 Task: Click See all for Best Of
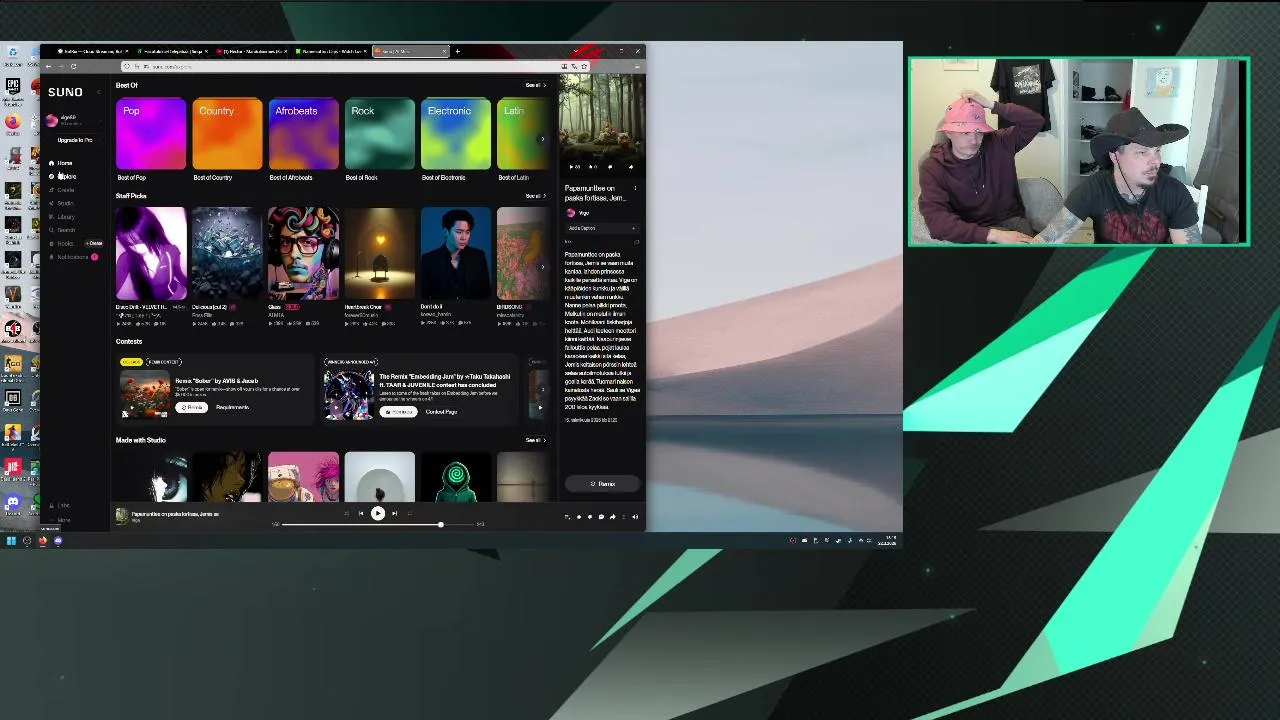tap(535, 85)
